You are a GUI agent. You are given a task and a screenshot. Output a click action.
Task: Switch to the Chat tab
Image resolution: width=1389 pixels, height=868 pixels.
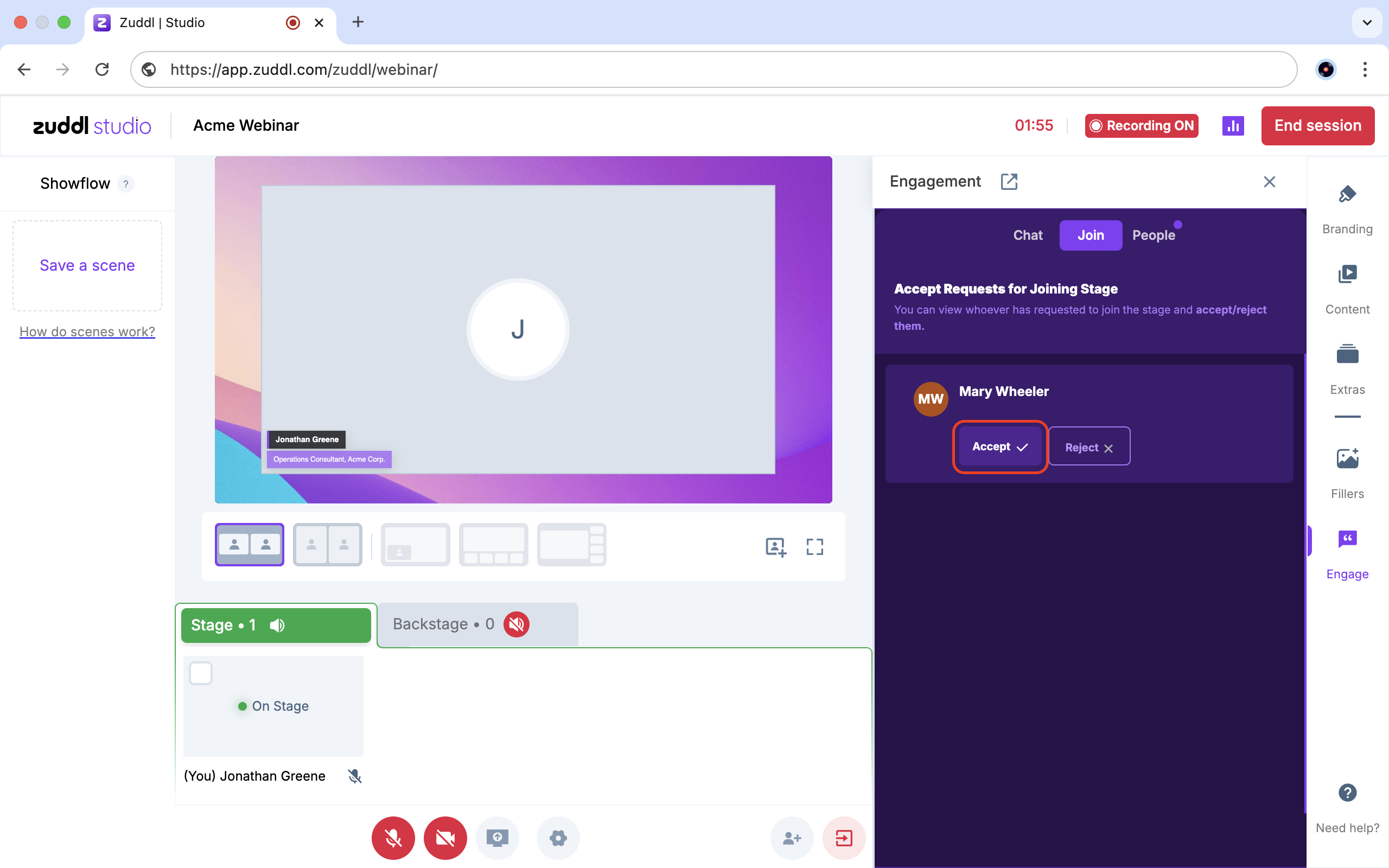click(1028, 235)
